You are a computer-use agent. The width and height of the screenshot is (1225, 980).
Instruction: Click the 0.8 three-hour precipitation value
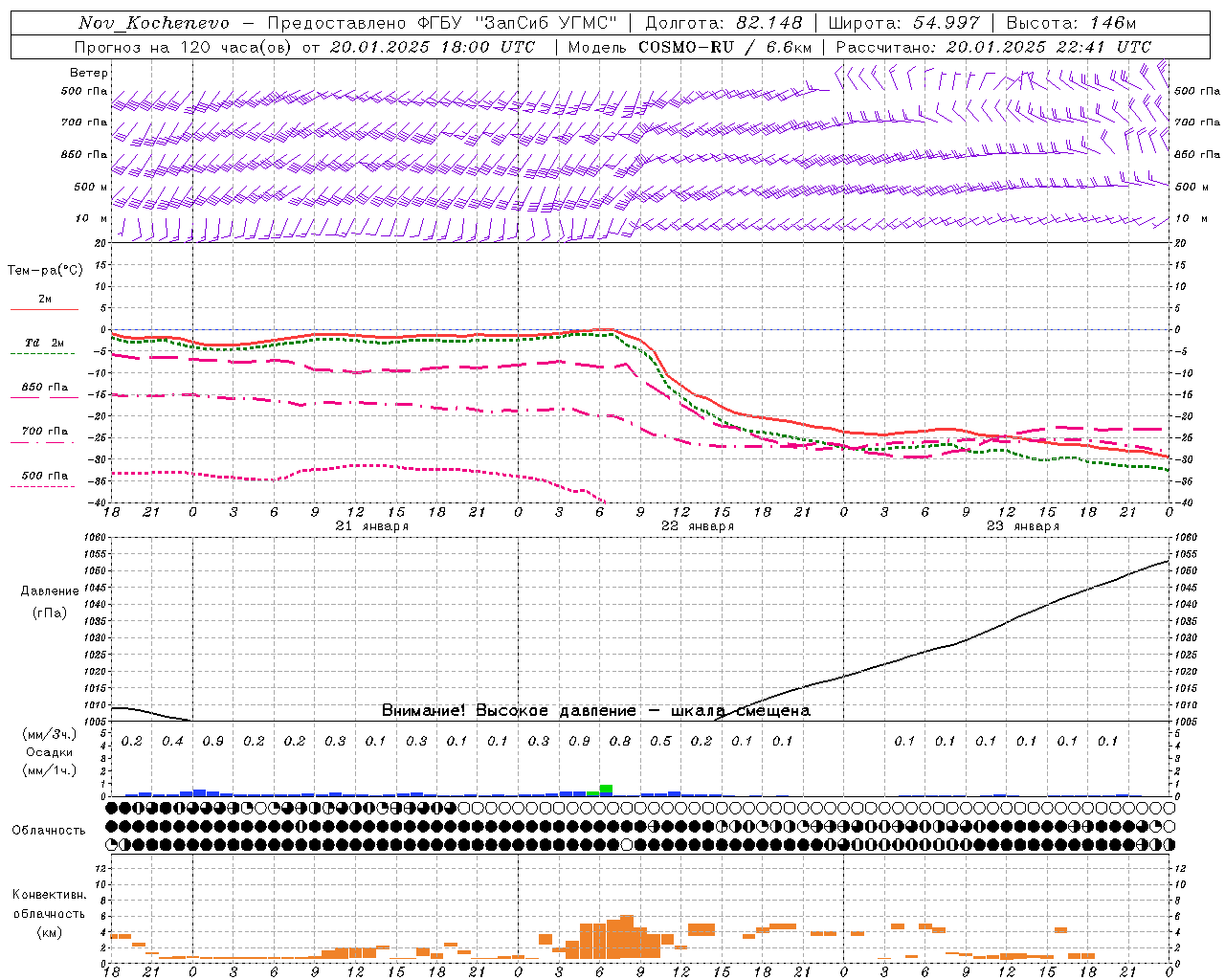click(620, 742)
